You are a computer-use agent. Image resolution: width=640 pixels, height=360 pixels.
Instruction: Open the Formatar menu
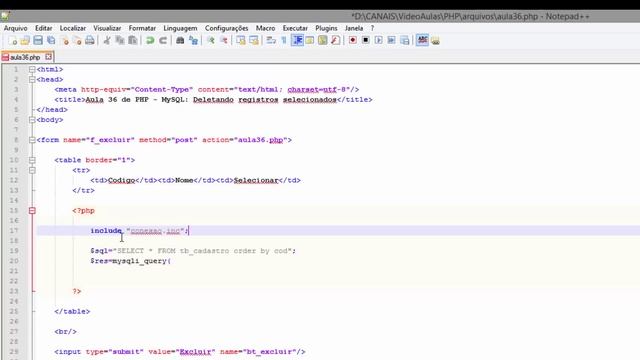[x=142, y=28]
